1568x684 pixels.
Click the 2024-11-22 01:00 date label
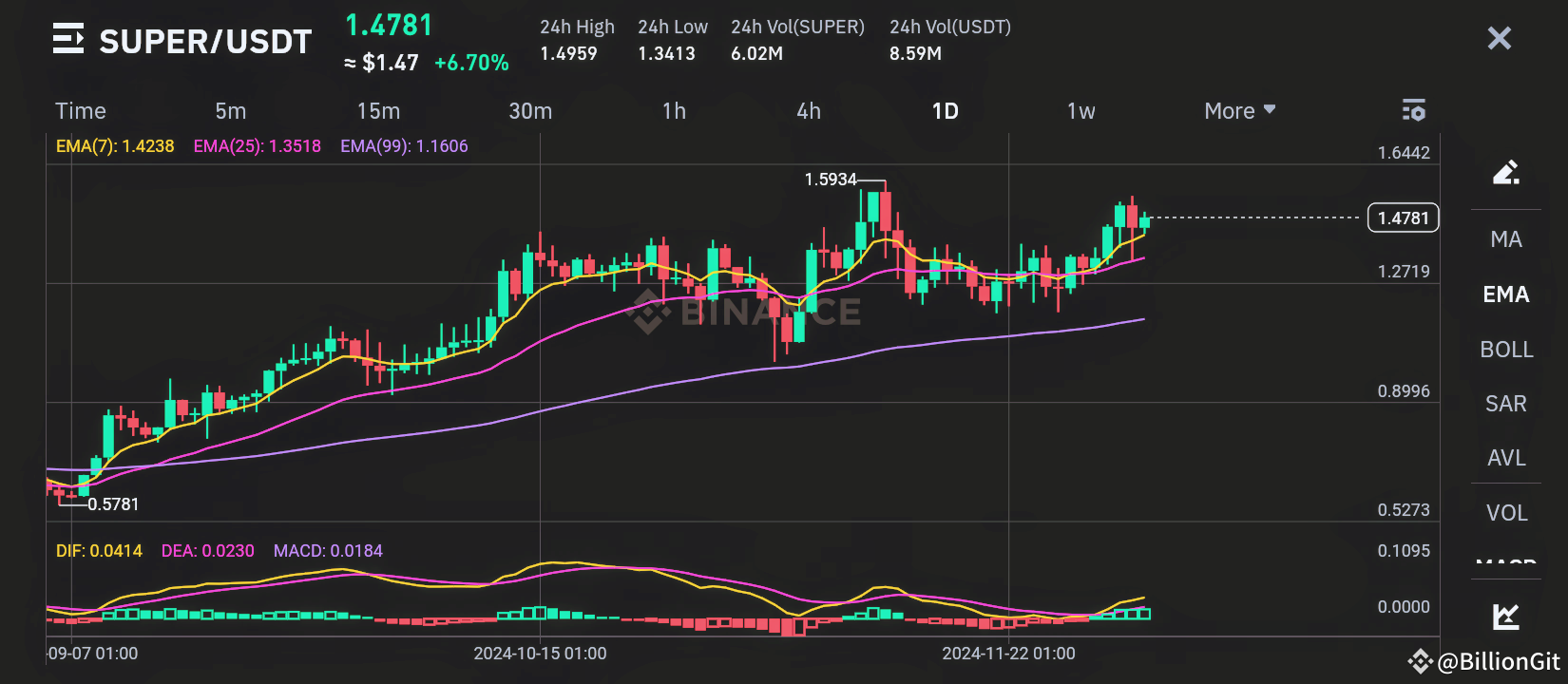pyautogui.click(x=1008, y=654)
